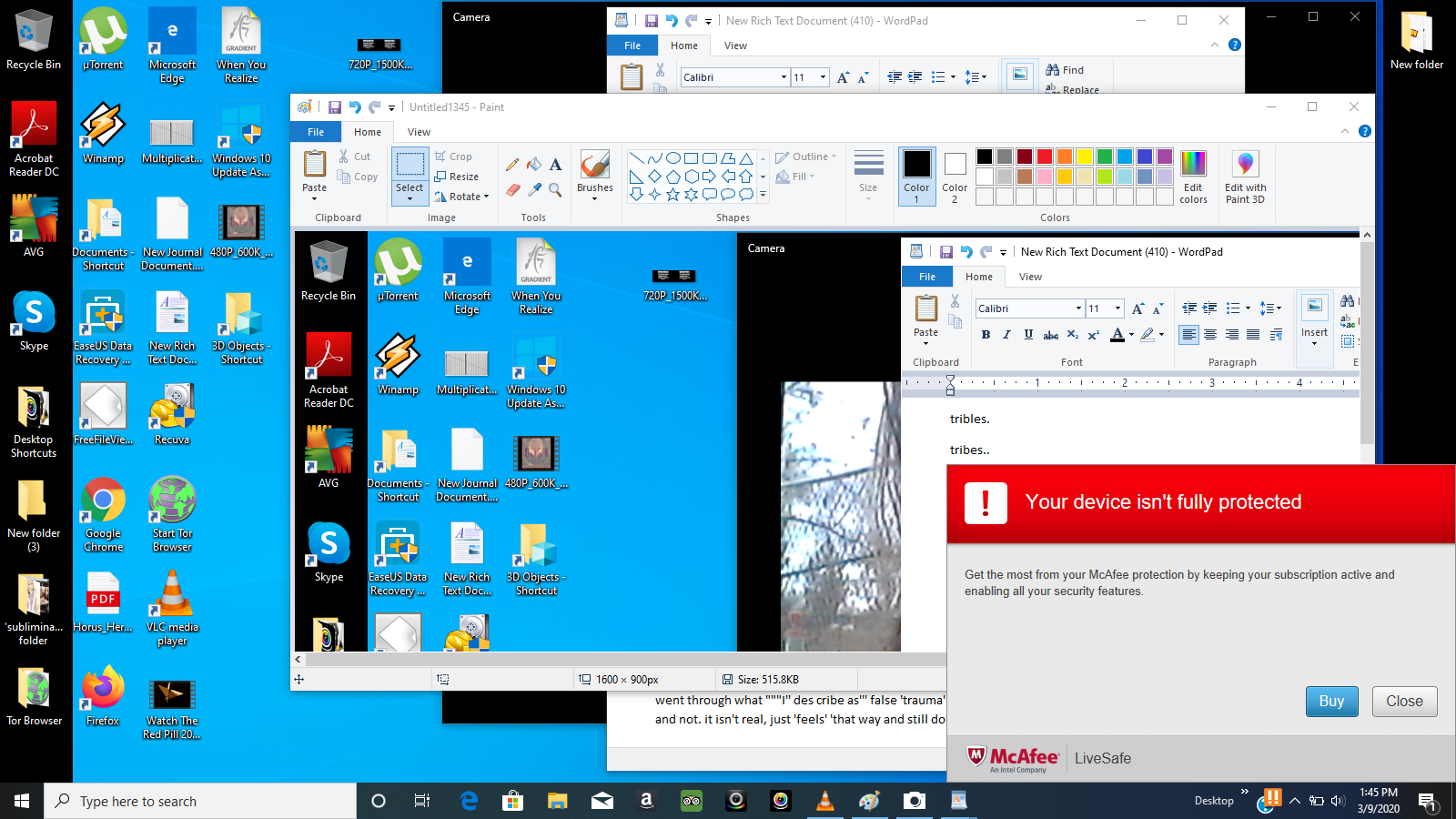This screenshot has width=1456, height=819.
Task: Click the Brushes tool icon in Paint
Action: click(x=594, y=165)
